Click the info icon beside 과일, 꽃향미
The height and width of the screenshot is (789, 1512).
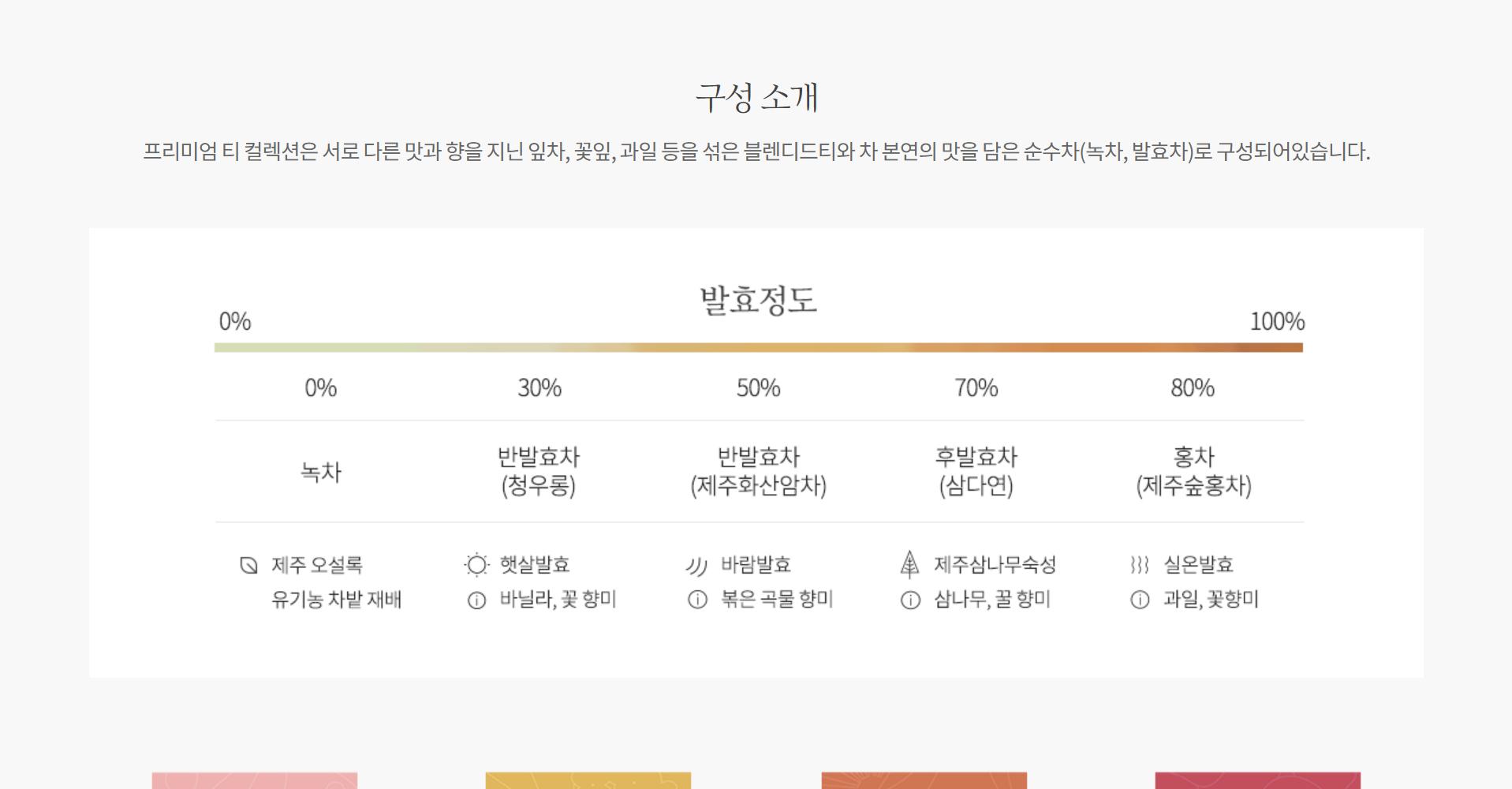point(1140,600)
